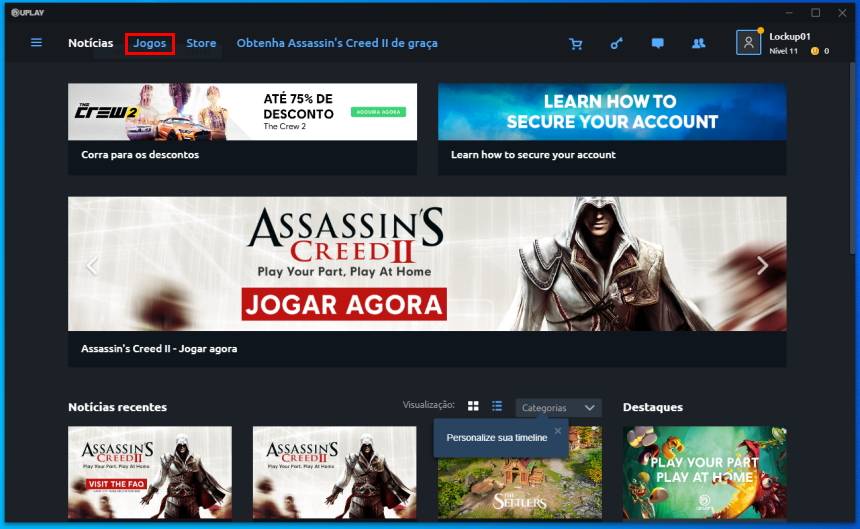Click the key activation icon
The height and width of the screenshot is (529, 860).
[x=616, y=44]
